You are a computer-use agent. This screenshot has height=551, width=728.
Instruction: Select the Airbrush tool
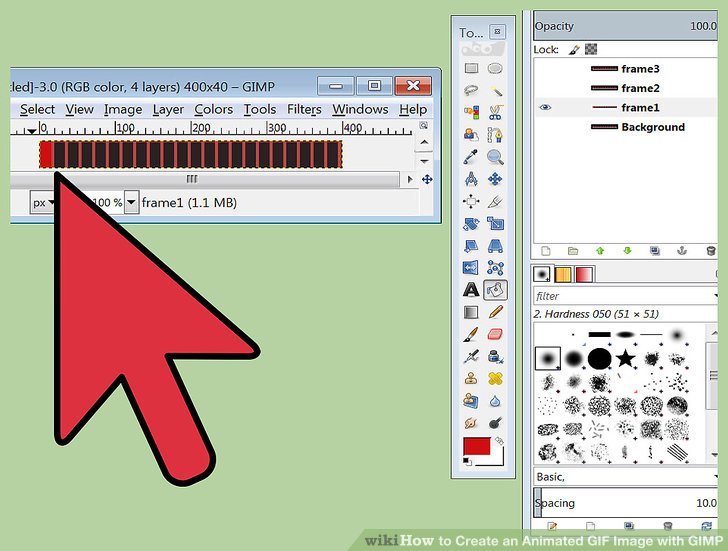coord(471,357)
